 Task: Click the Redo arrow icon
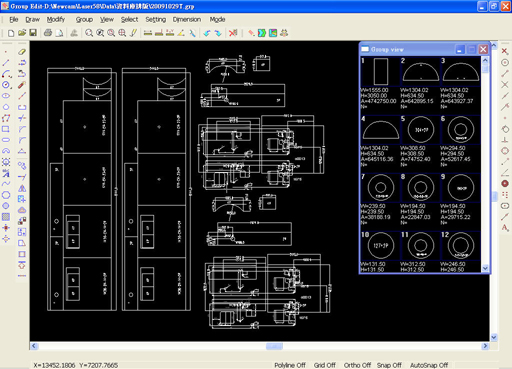click(x=218, y=33)
